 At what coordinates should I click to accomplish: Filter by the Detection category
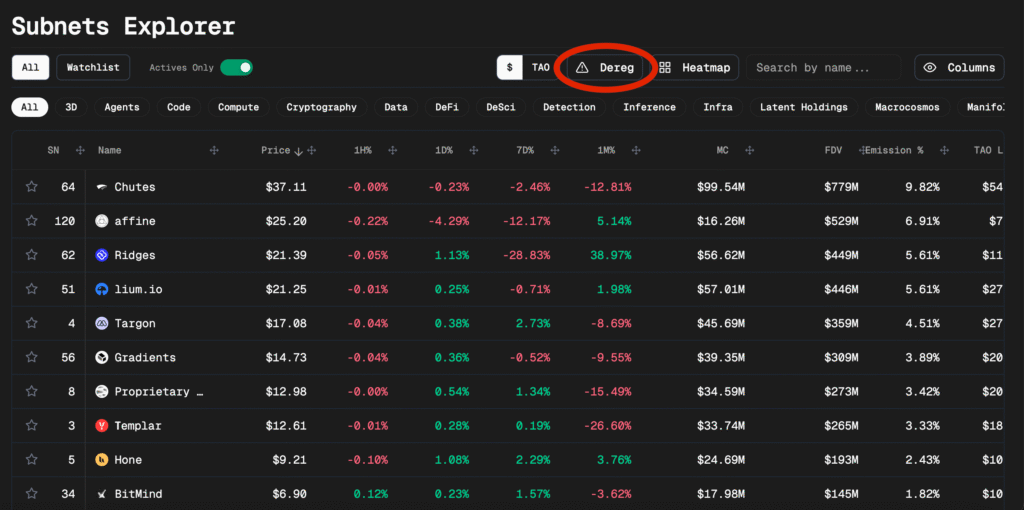coord(569,107)
